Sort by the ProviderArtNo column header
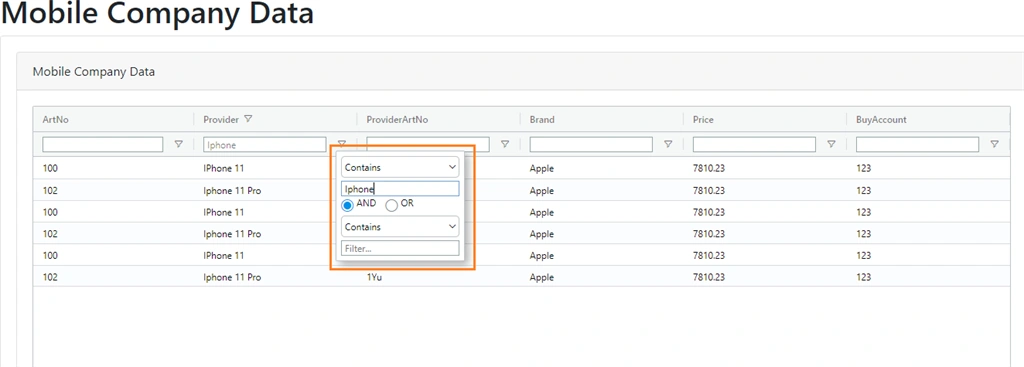 pos(397,120)
